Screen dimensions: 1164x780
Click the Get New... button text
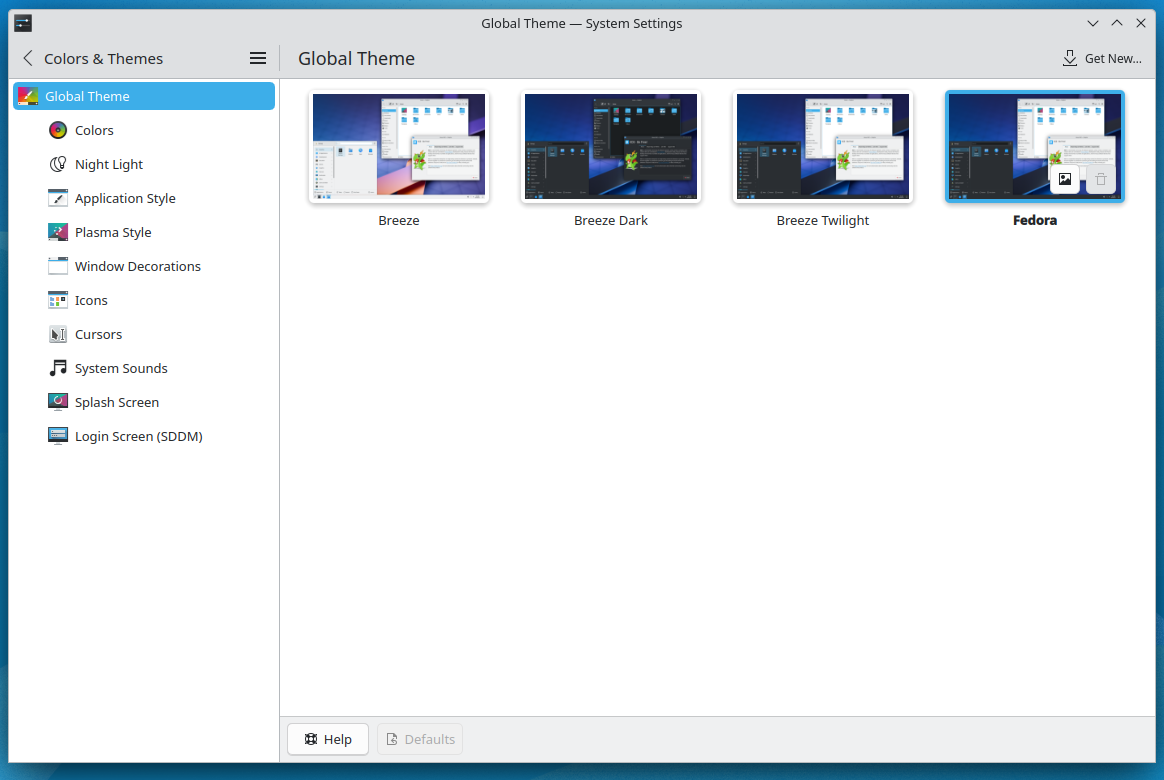tap(1113, 59)
